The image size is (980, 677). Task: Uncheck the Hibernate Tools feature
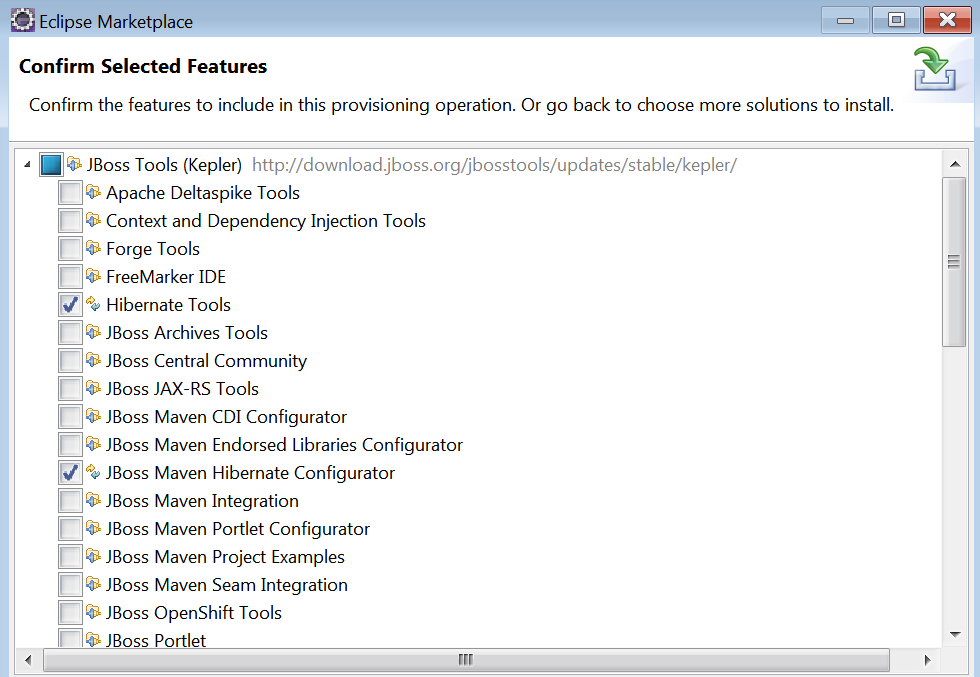click(68, 304)
